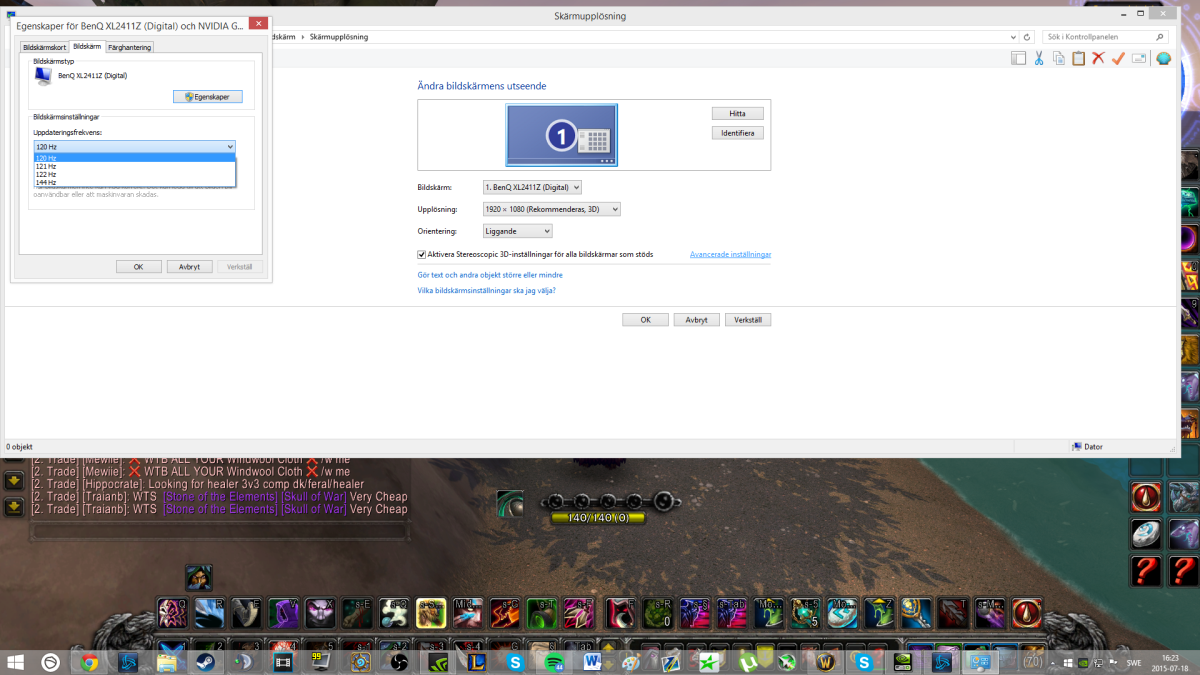Open the Upplösning resolution dropdown
This screenshot has height=675, width=1200.
pyautogui.click(x=551, y=209)
